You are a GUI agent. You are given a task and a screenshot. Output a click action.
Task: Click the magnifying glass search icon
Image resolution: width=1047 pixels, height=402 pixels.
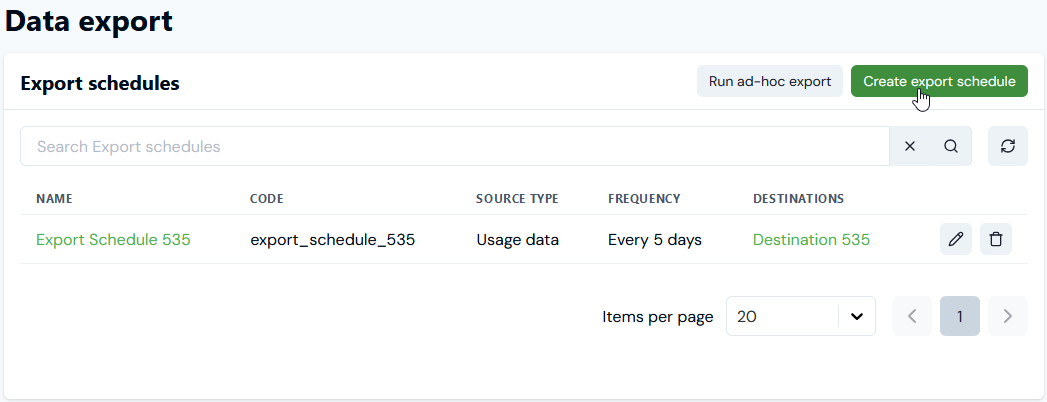[x=951, y=146]
